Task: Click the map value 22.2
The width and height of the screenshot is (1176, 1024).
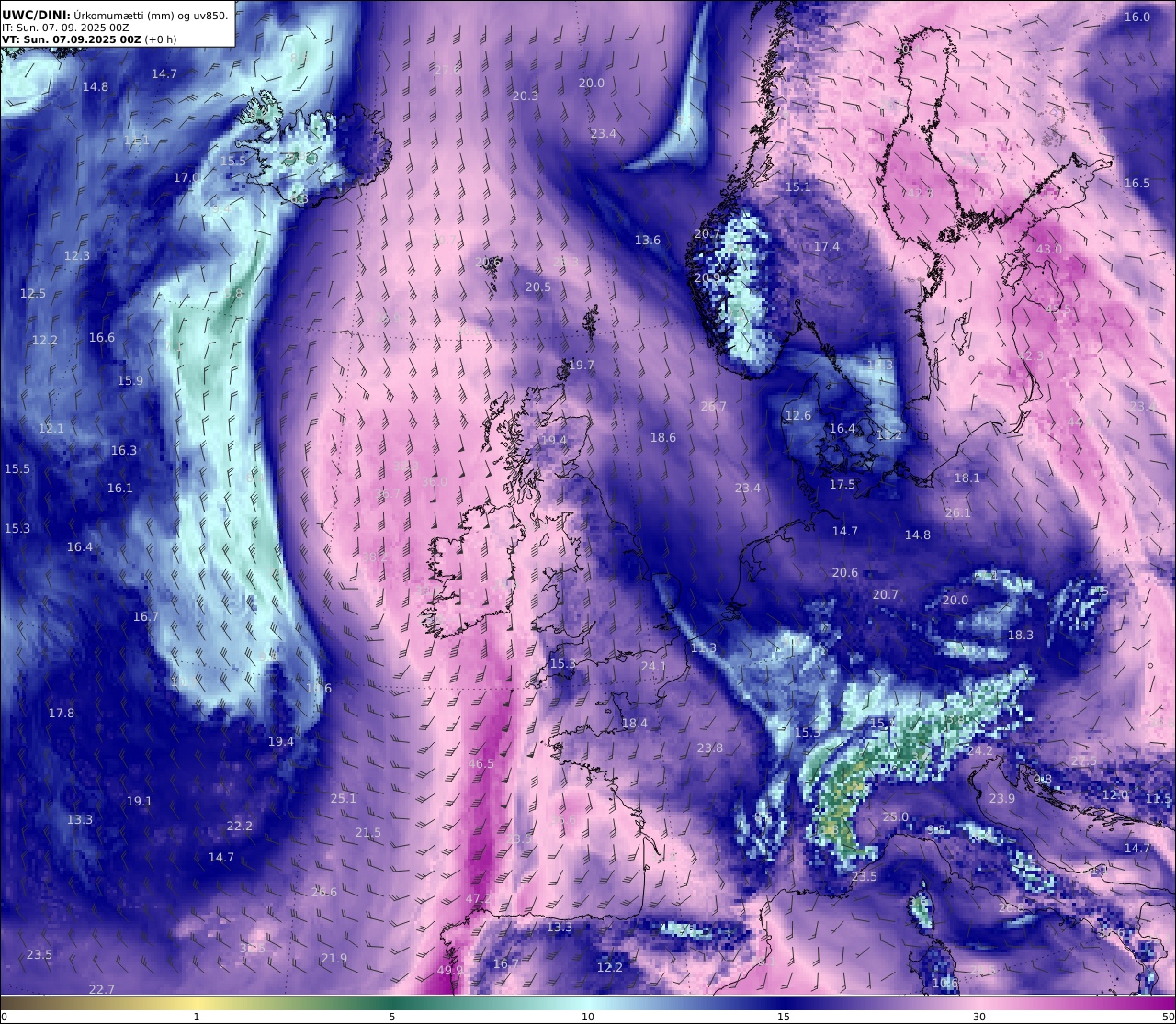Action: pos(240,826)
